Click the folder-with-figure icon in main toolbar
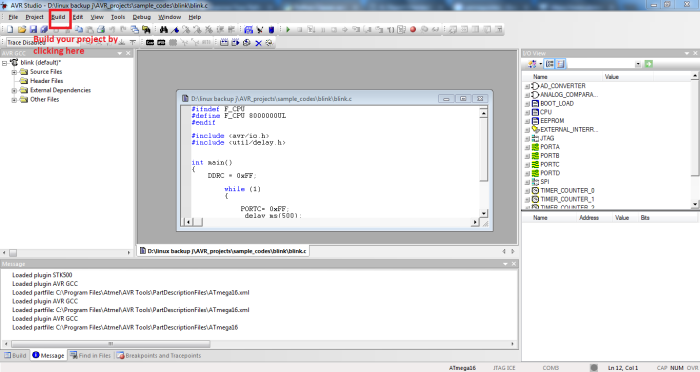 coord(146,29)
